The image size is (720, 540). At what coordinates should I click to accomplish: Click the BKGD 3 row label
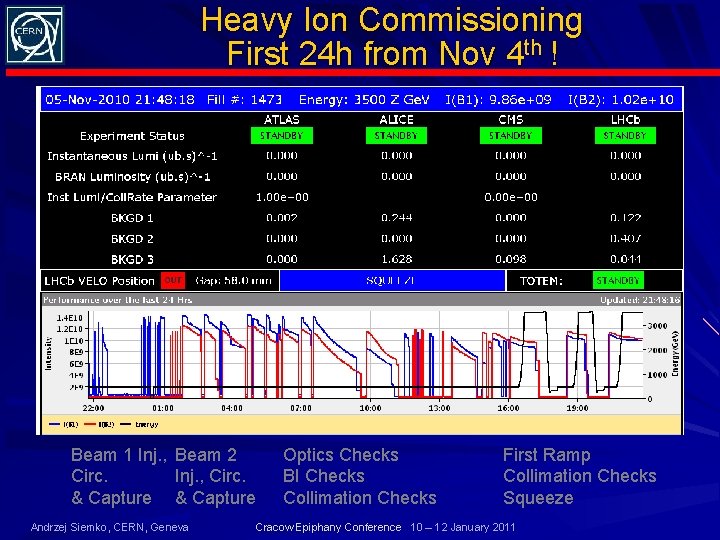[132, 259]
